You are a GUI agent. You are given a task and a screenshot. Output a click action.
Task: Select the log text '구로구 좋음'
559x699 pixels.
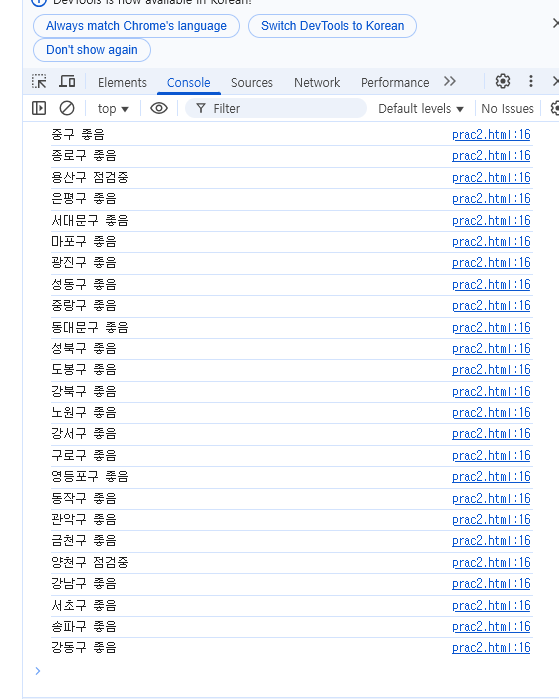point(84,455)
